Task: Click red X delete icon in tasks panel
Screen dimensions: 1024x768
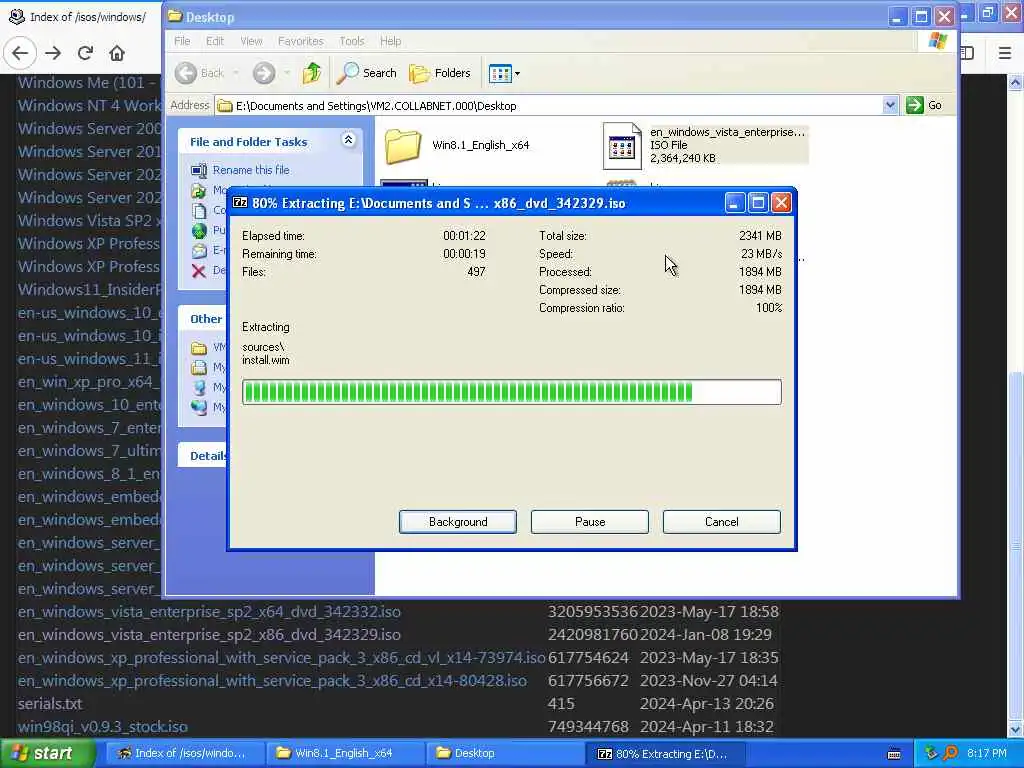Action: 199,270
